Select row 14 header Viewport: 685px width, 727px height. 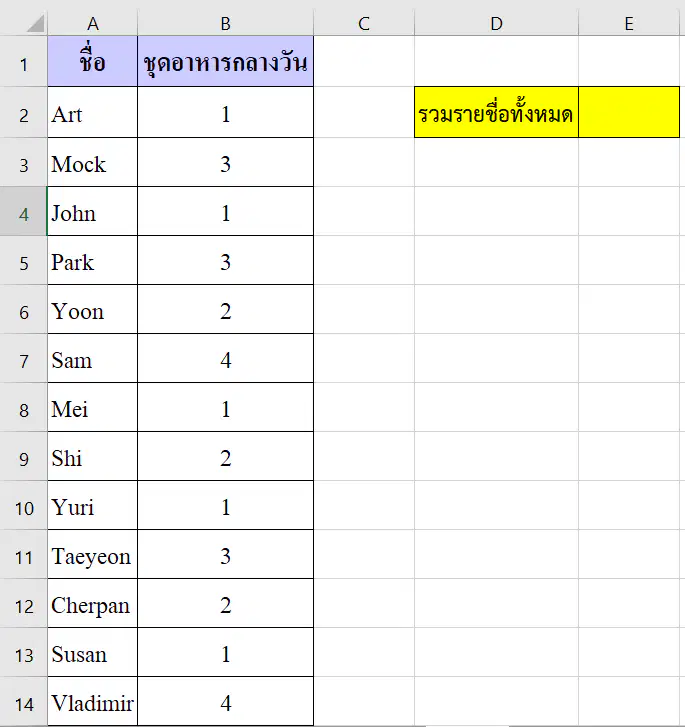click(23, 701)
